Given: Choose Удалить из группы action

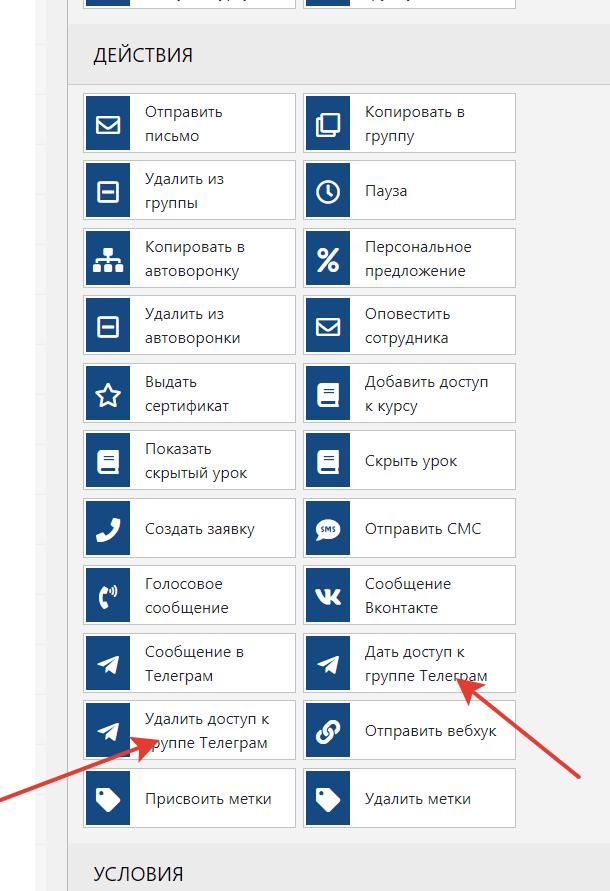Looking at the screenshot, I should click(190, 192).
